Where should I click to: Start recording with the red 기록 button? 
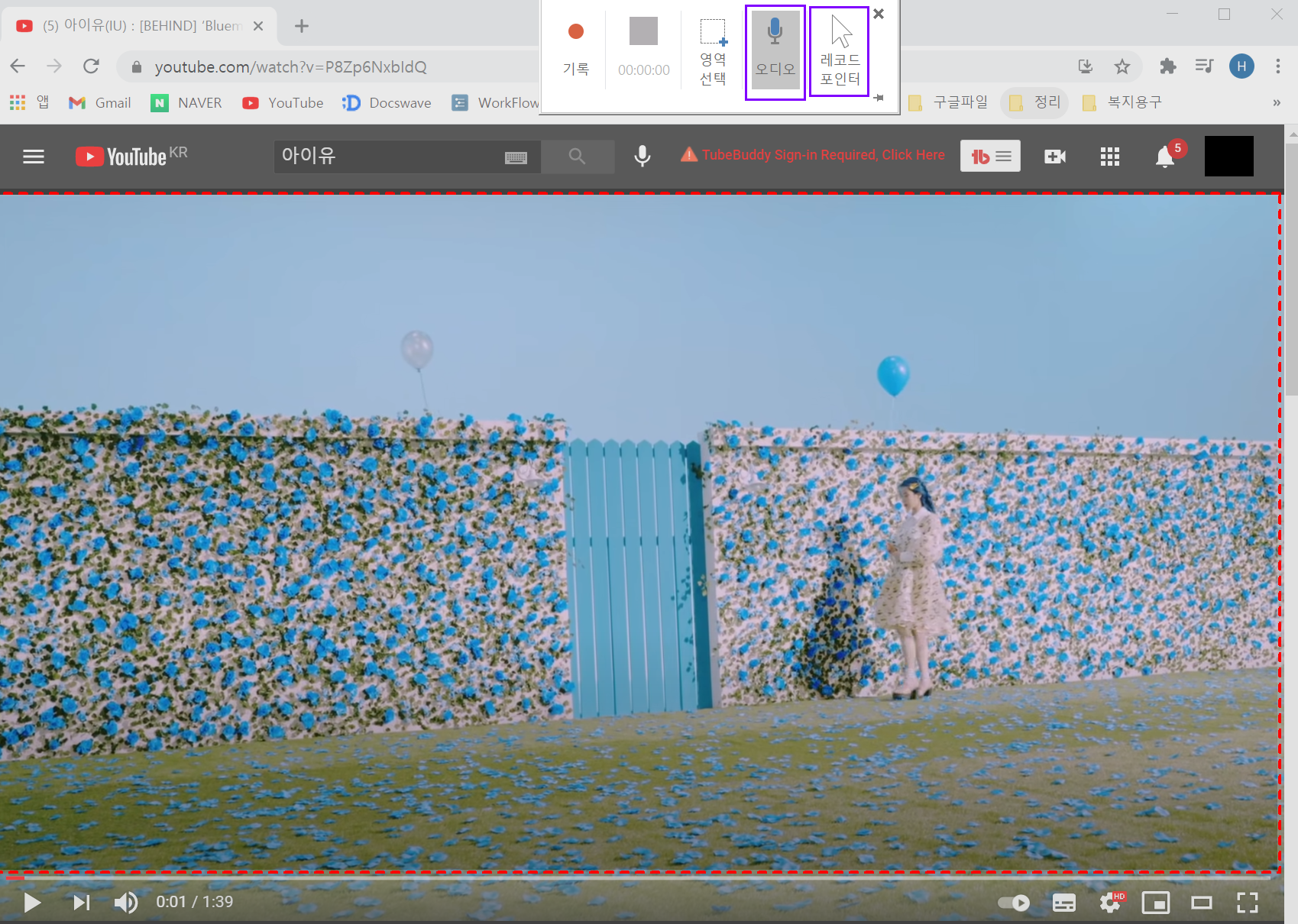pos(576,47)
